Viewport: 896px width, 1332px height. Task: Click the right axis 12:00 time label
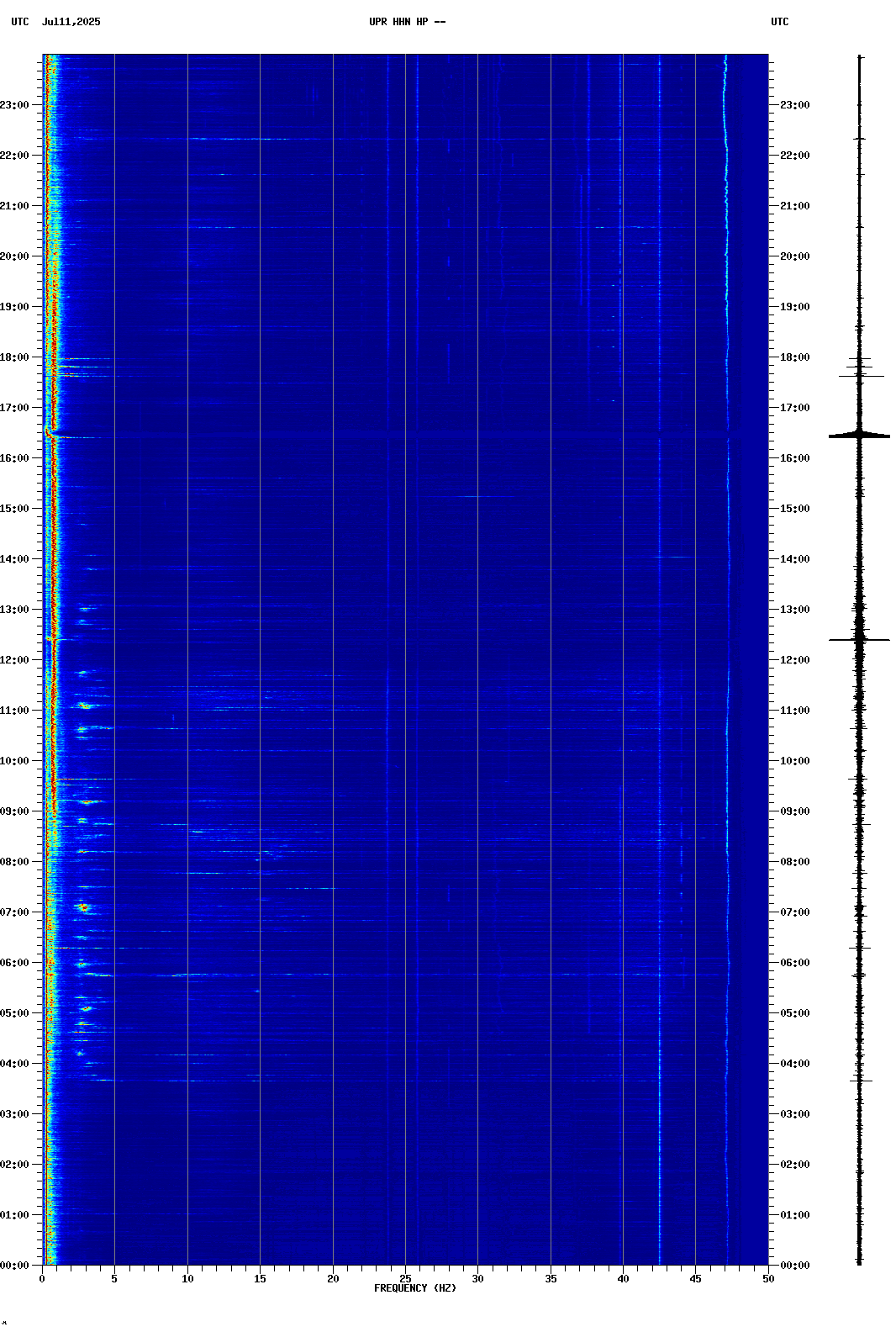point(795,660)
